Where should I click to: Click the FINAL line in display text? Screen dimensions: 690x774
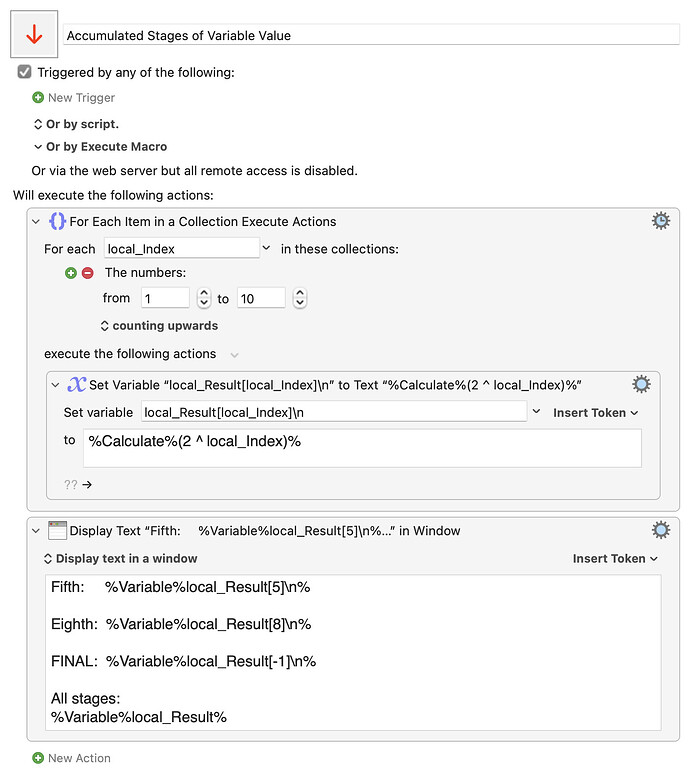pos(184,661)
